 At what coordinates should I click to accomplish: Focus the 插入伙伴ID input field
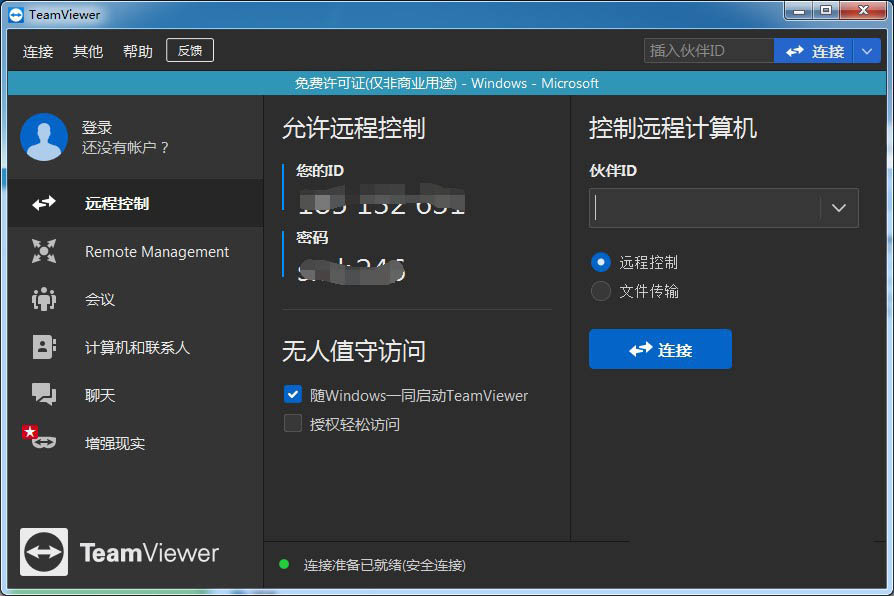(x=709, y=51)
